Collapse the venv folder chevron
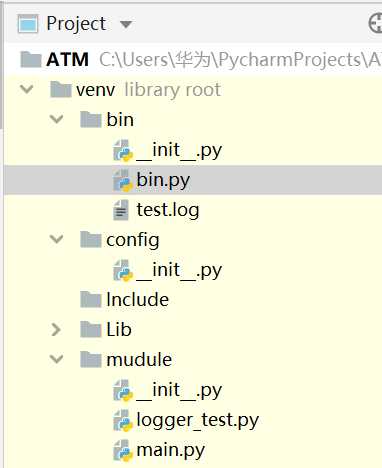This screenshot has height=468, width=382. click(x=27, y=89)
